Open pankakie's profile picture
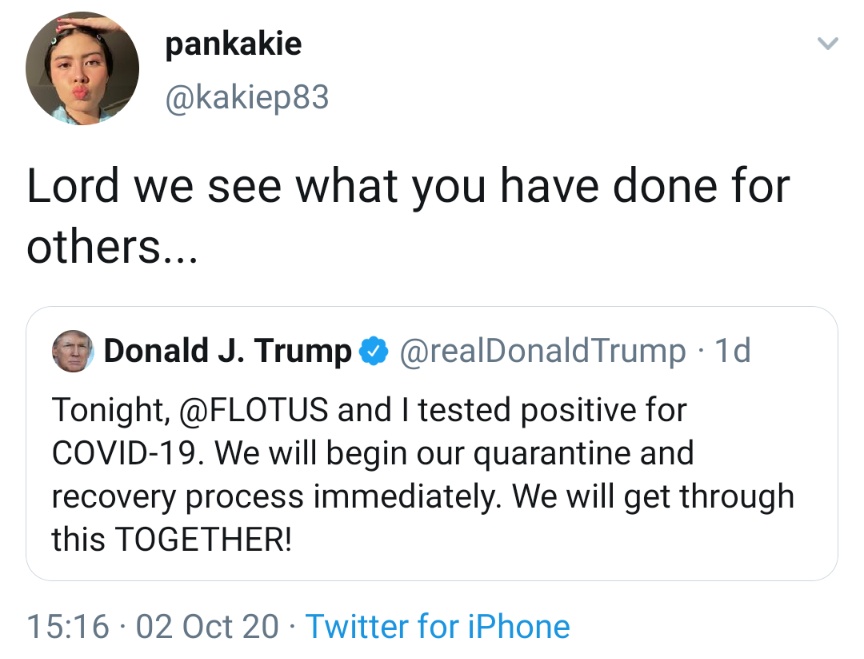 click(x=82, y=69)
